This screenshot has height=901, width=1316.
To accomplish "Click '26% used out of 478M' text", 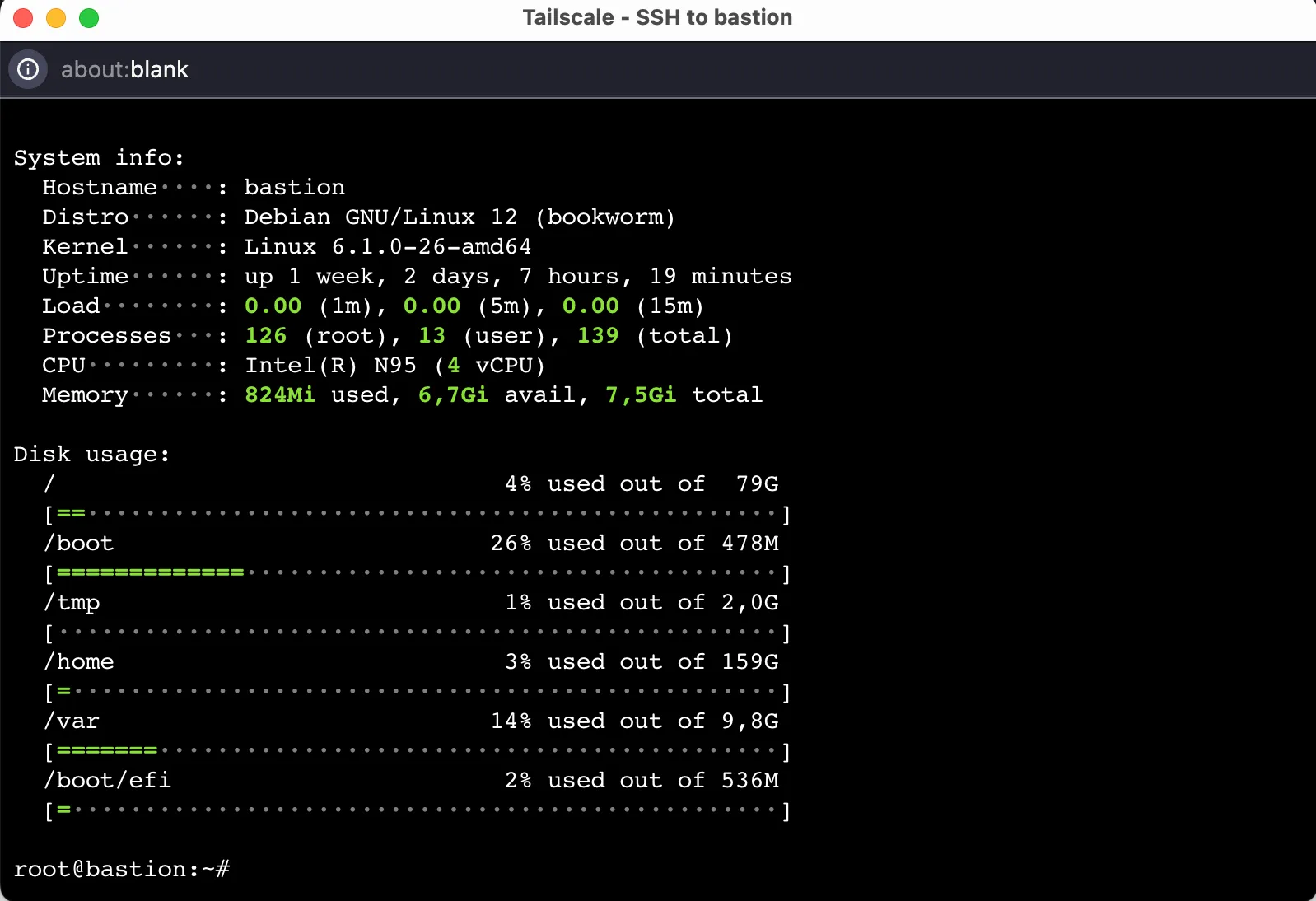I will tap(635, 543).
